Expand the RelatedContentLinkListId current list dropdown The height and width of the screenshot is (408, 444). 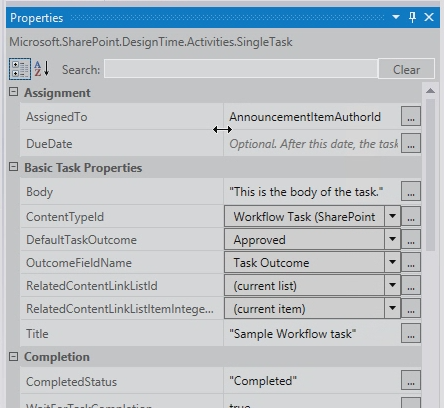pos(392,285)
